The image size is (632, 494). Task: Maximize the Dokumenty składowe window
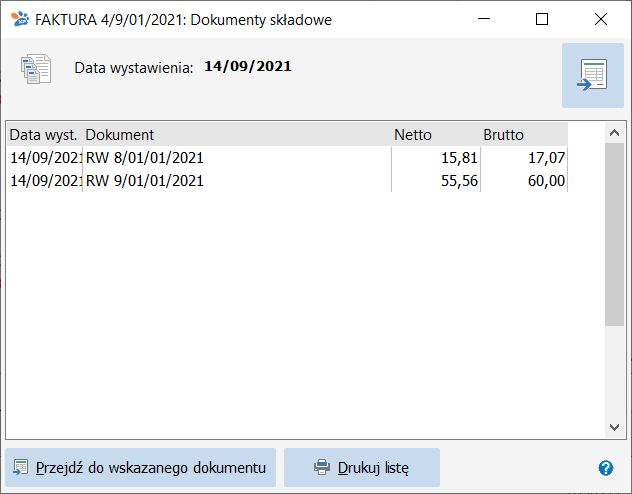click(542, 19)
